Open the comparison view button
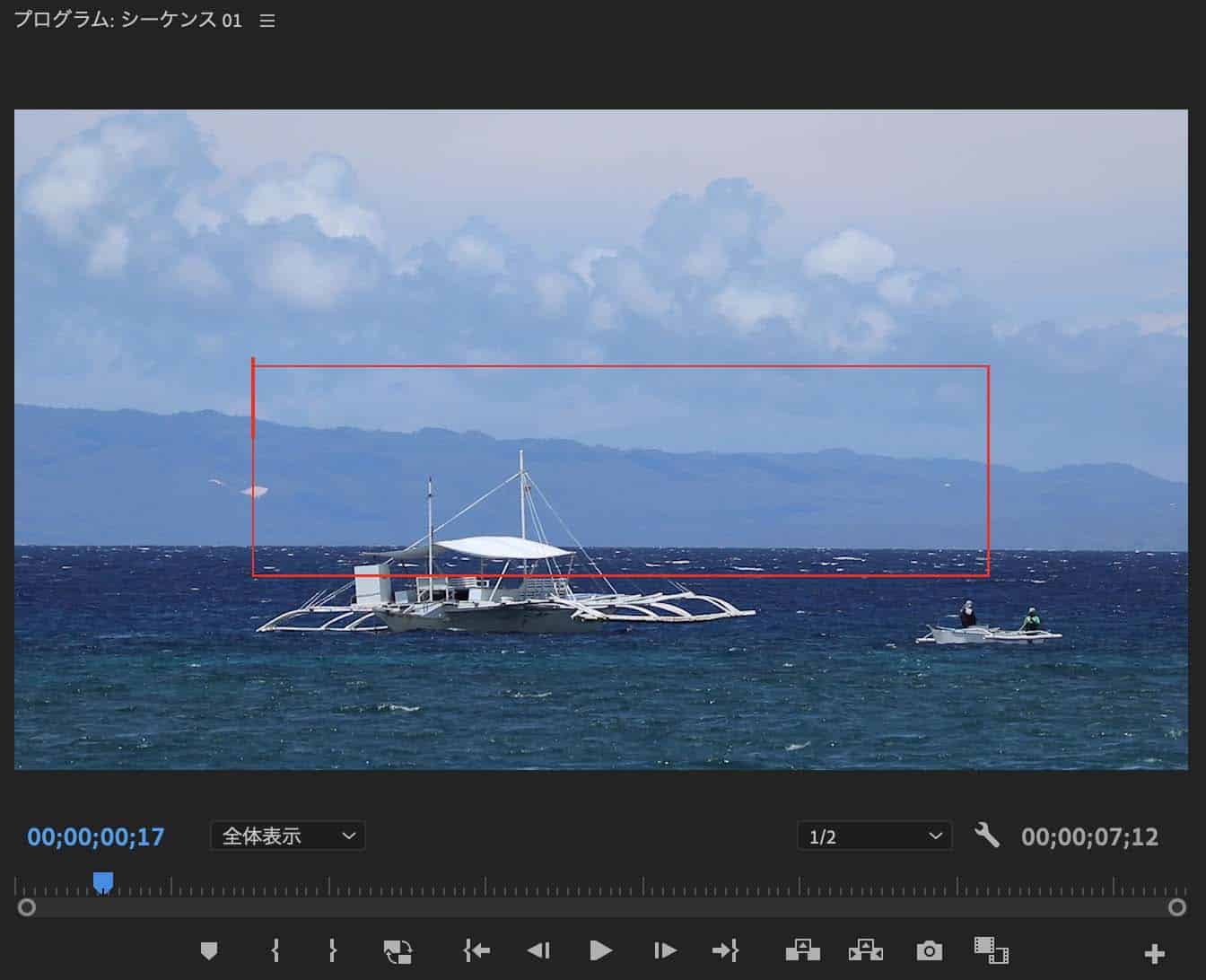This screenshot has height=980, width=1206. tap(992, 949)
